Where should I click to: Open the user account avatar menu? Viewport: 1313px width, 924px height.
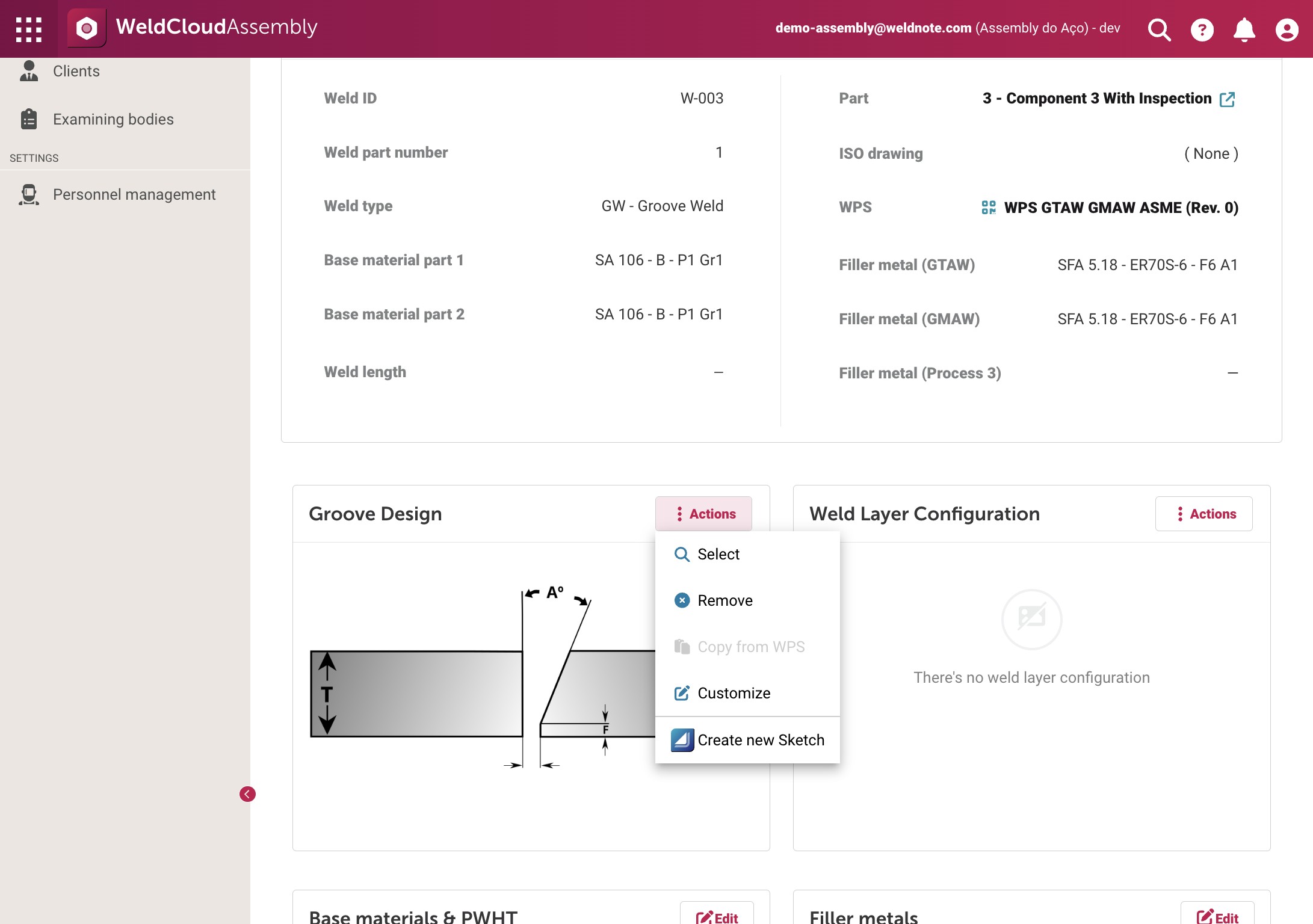tap(1287, 29)
